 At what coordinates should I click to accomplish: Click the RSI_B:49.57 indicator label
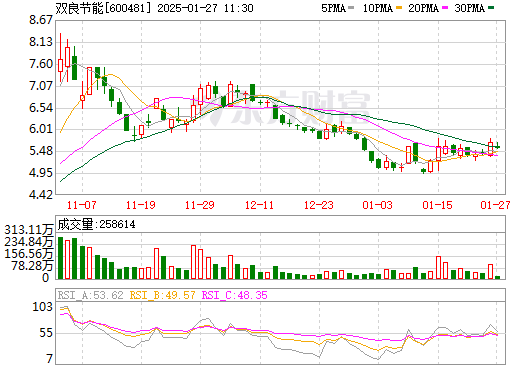point(162,295)
